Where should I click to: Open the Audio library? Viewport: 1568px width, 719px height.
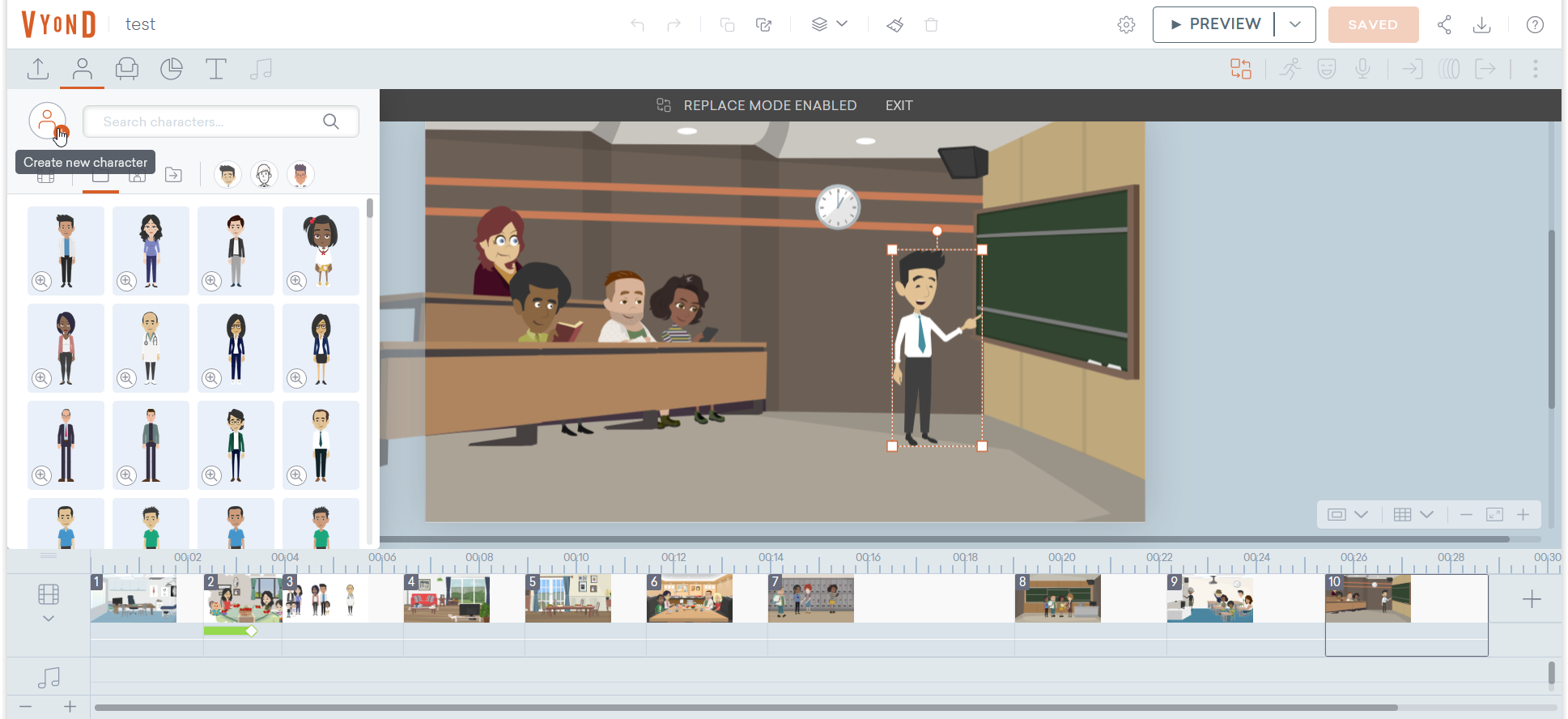(x=261, y=69)
